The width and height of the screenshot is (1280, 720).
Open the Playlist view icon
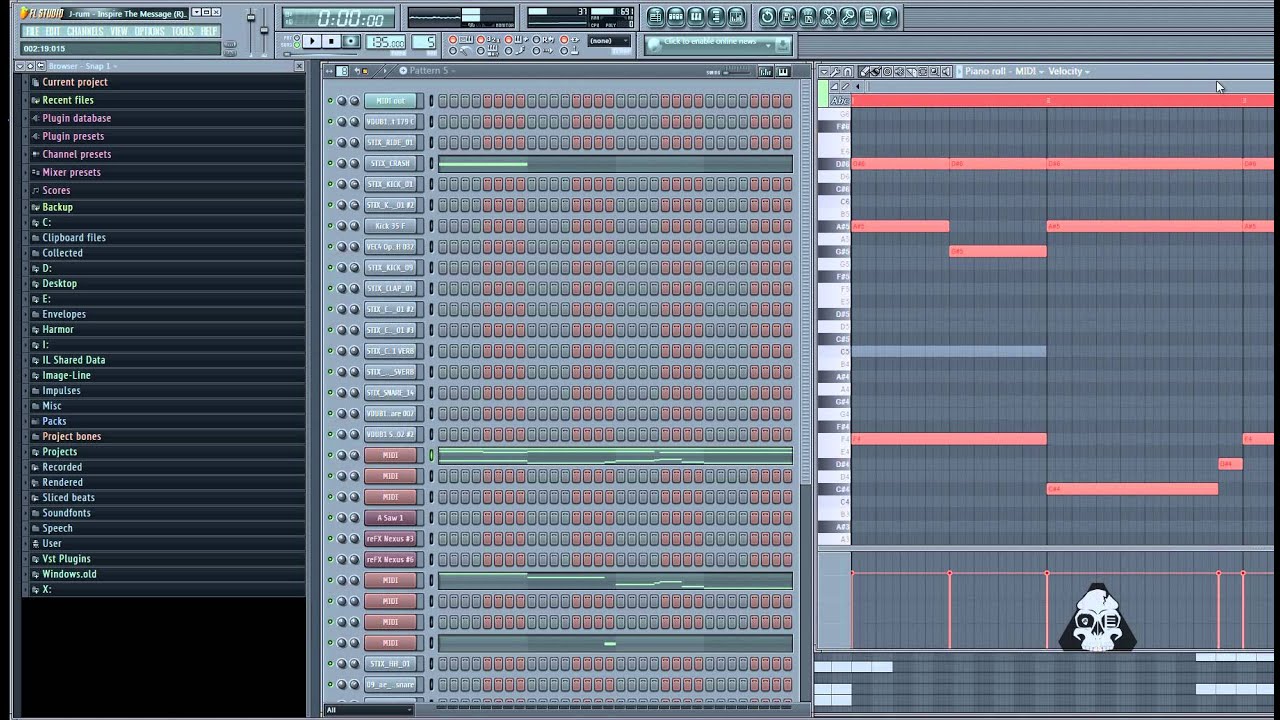tap(655, 17)
